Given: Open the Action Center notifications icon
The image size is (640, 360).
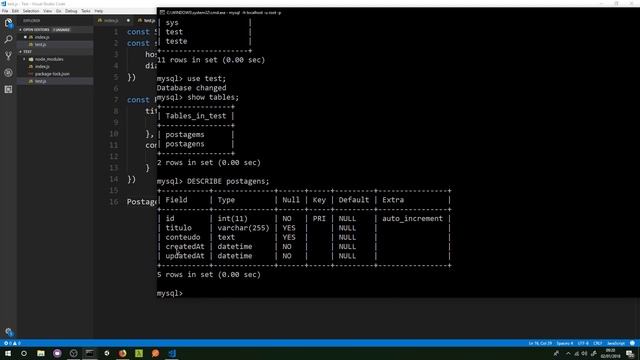Looking at the screenshot, I should tap(630, 353).
